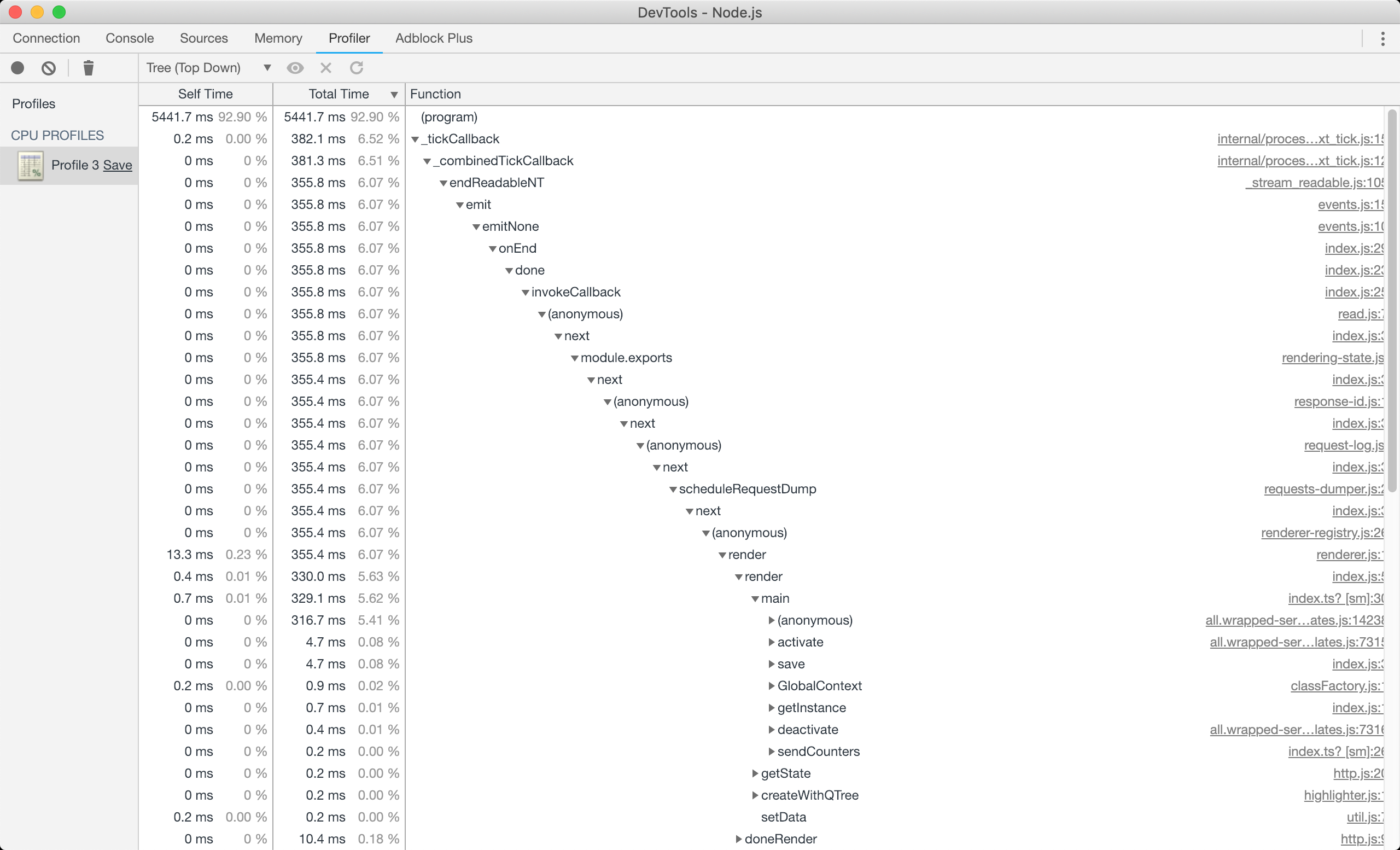This screenshot has height=850, width=1400.
Task: Select the setData function row
Action: click(x=761, y=817)
